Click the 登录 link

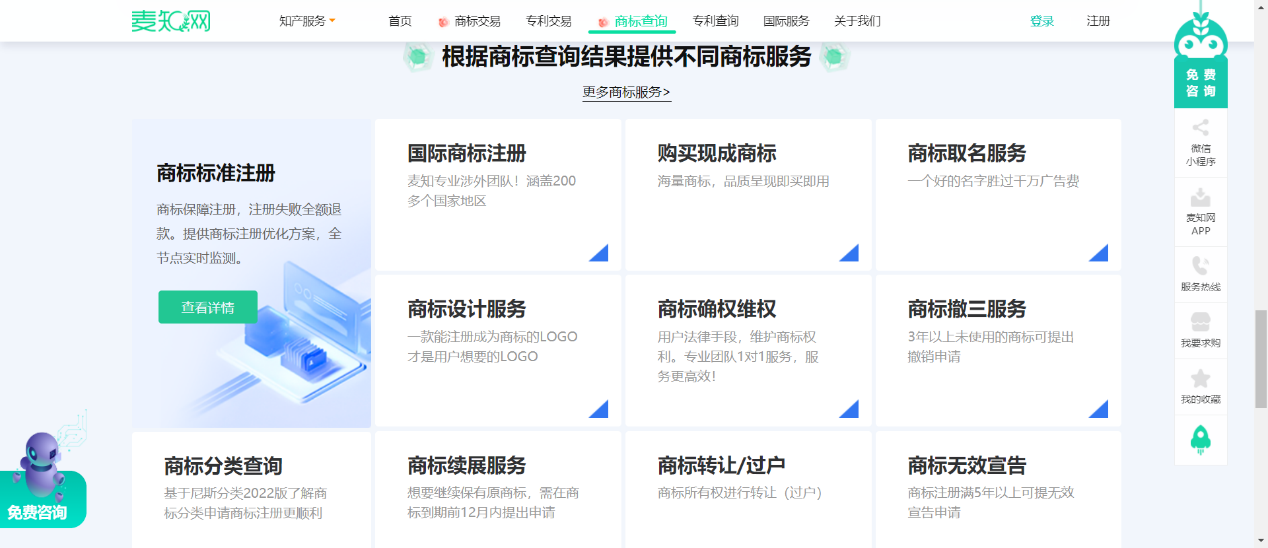click(1042, 21)
